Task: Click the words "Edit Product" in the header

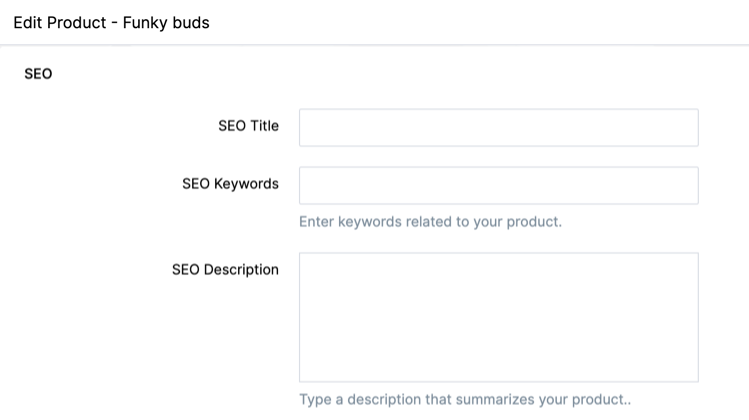Action: 59,22
